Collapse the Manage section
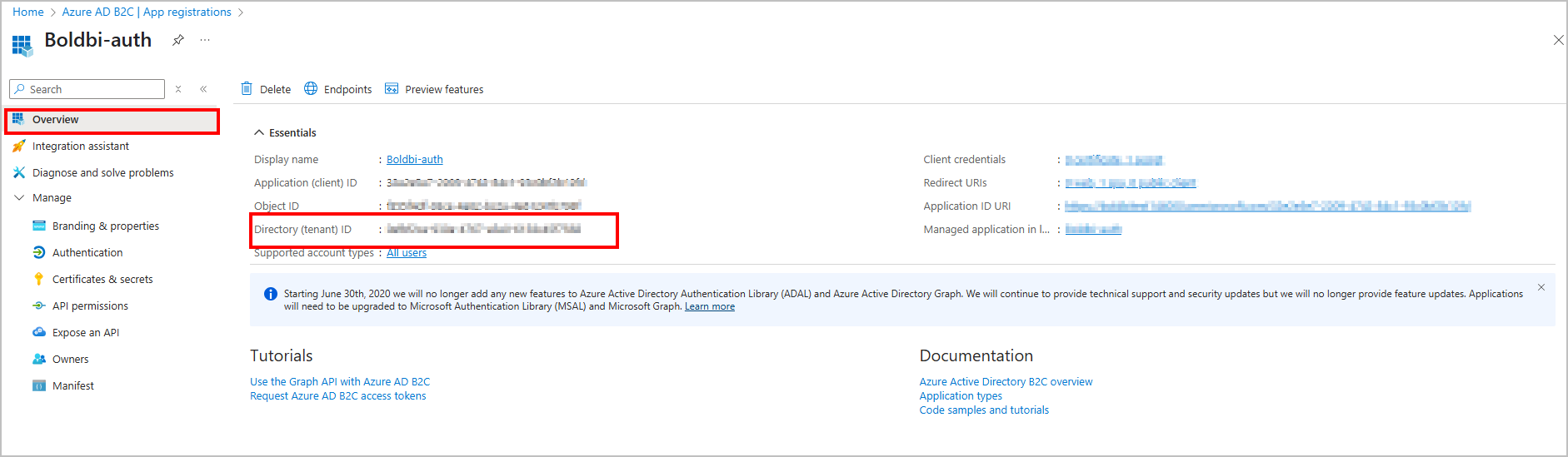1568x457 pixels. click(19, 197)
